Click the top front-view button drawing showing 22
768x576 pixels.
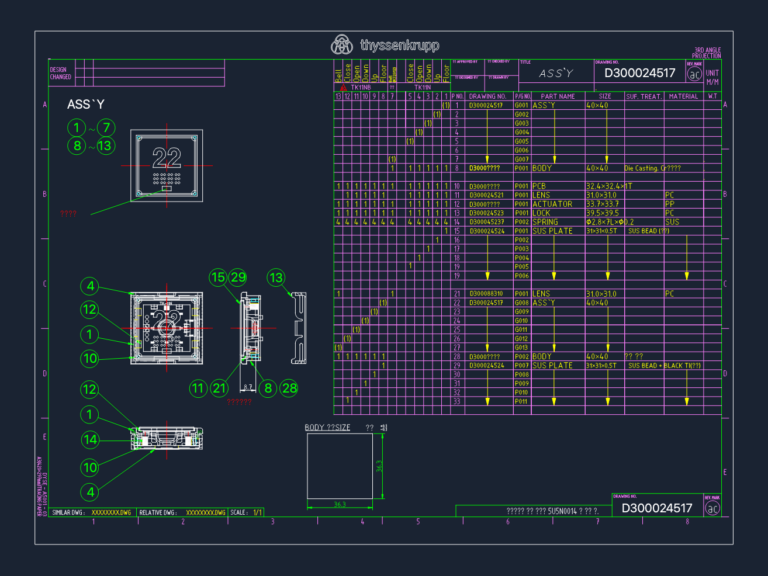(x=167, y=166)
